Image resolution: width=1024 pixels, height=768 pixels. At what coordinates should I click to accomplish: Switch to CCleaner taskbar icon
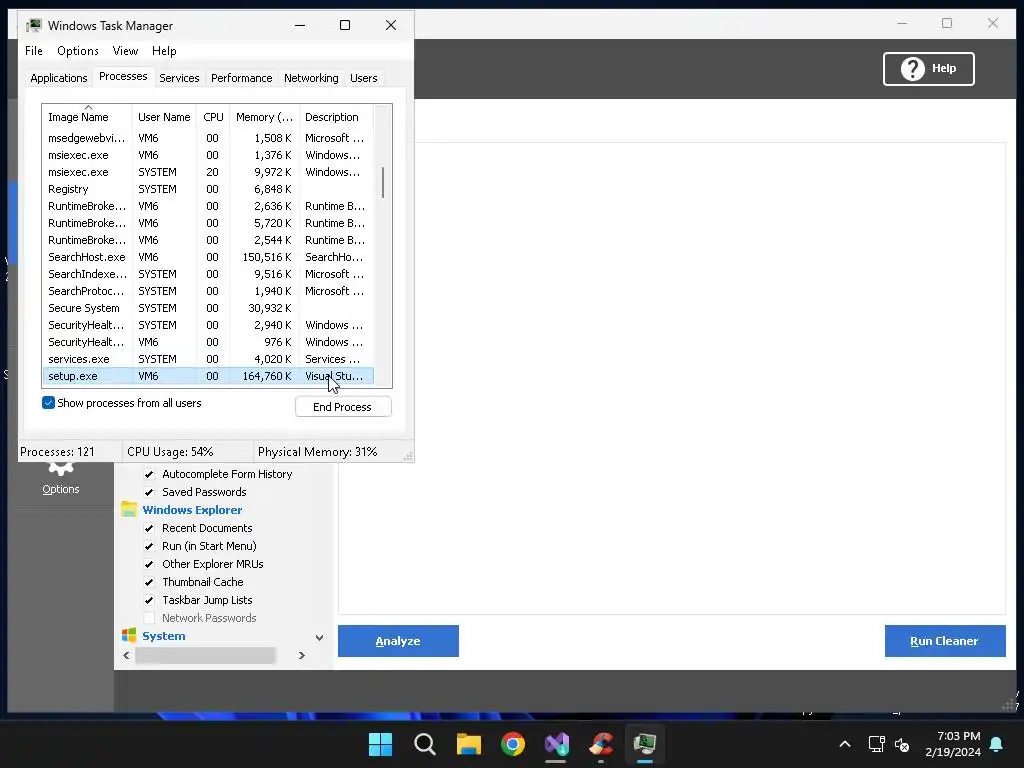(601, 744)
